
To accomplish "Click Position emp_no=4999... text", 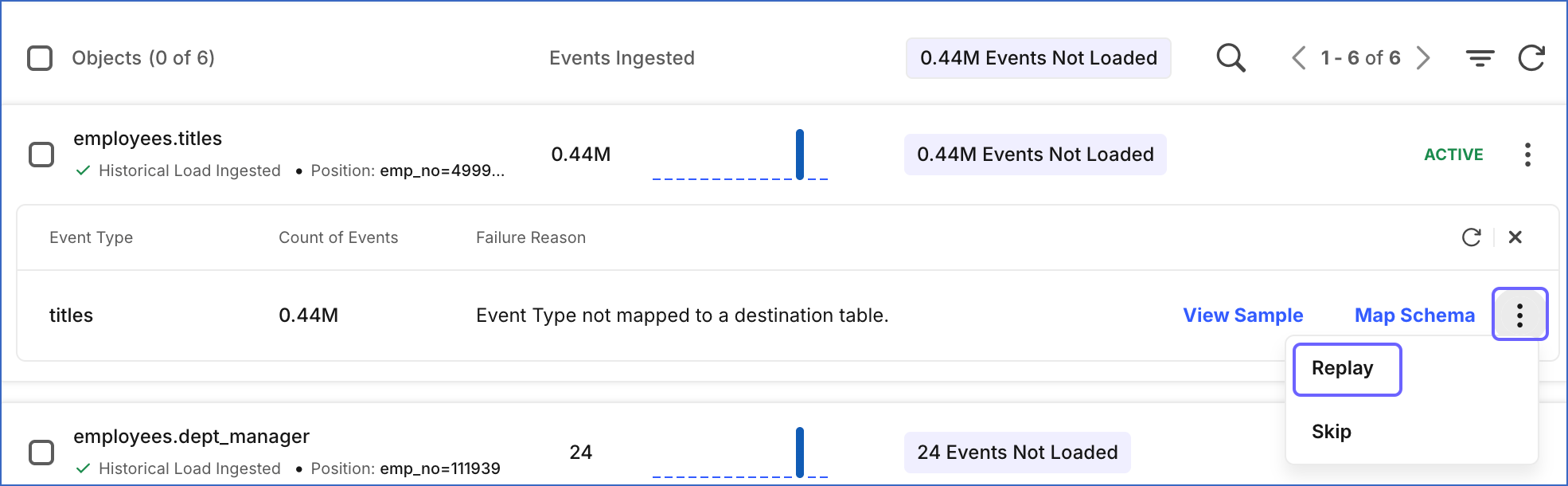I will 408,170.
